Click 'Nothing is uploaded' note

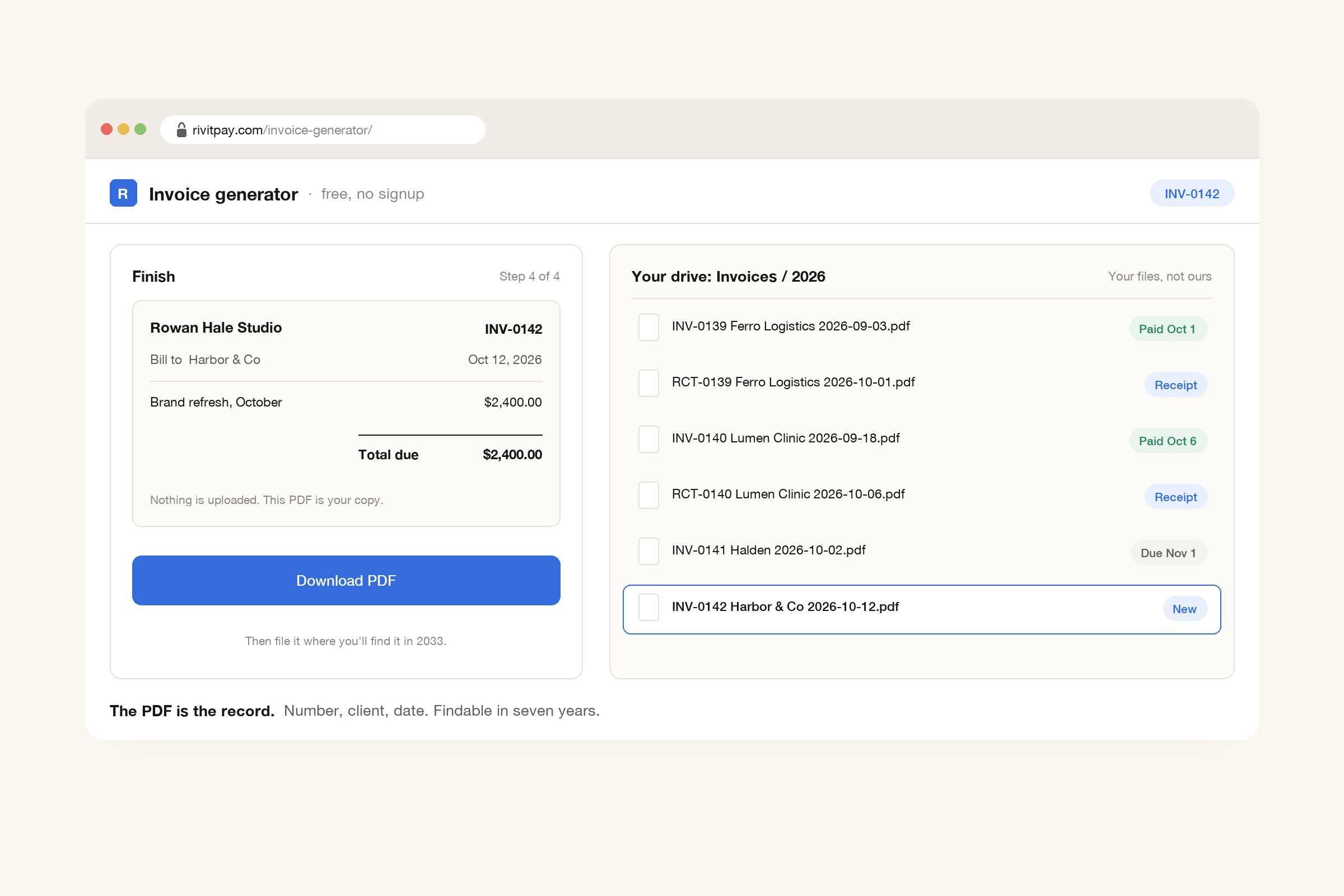tap(267, 500)
